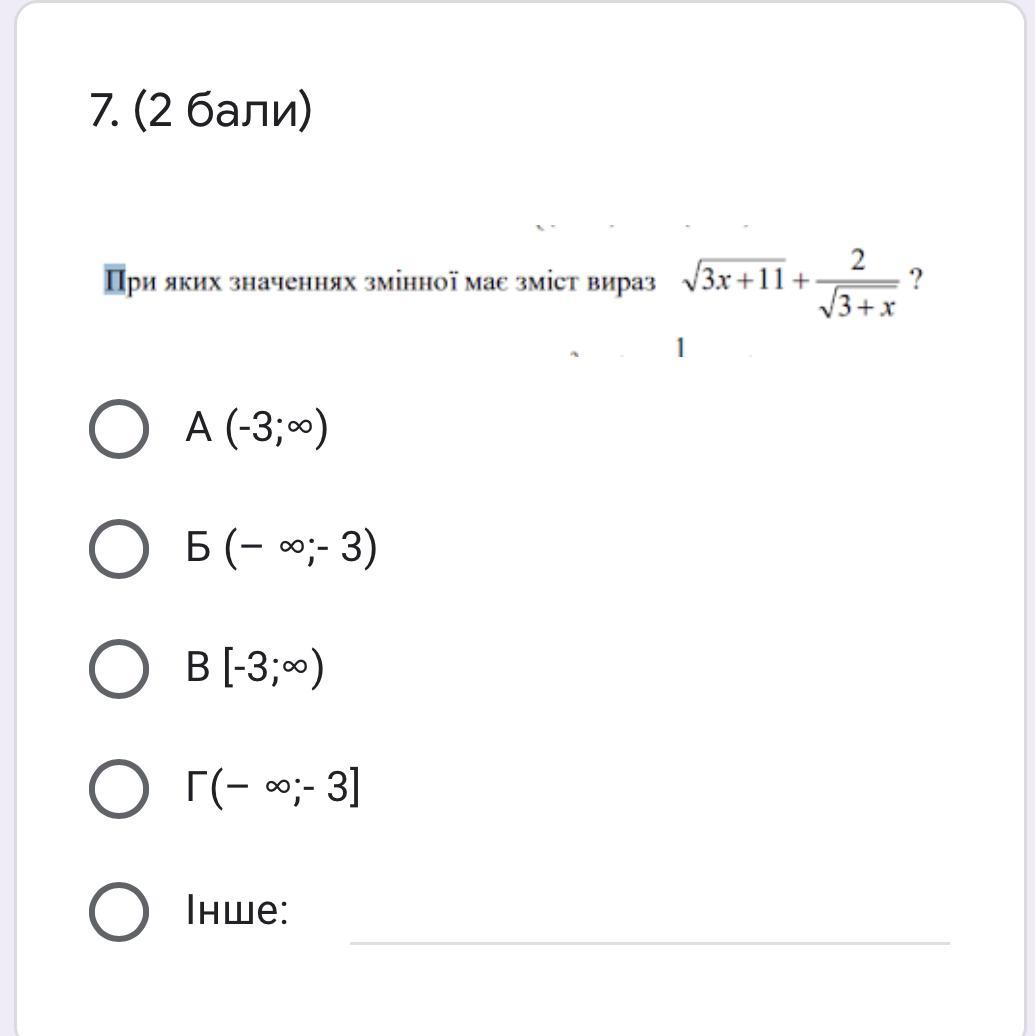
Task: Focus the Інше text input line
Action: coord(649,925)
